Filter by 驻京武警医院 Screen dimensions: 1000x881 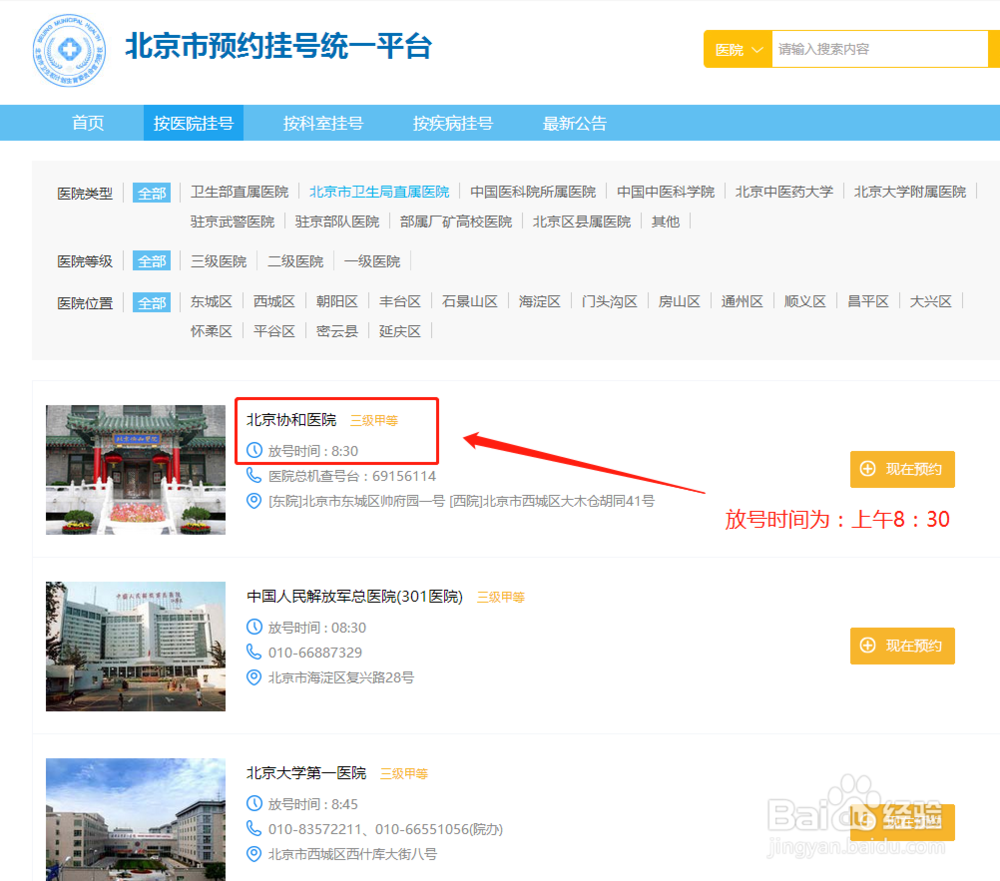coord(233,221)
